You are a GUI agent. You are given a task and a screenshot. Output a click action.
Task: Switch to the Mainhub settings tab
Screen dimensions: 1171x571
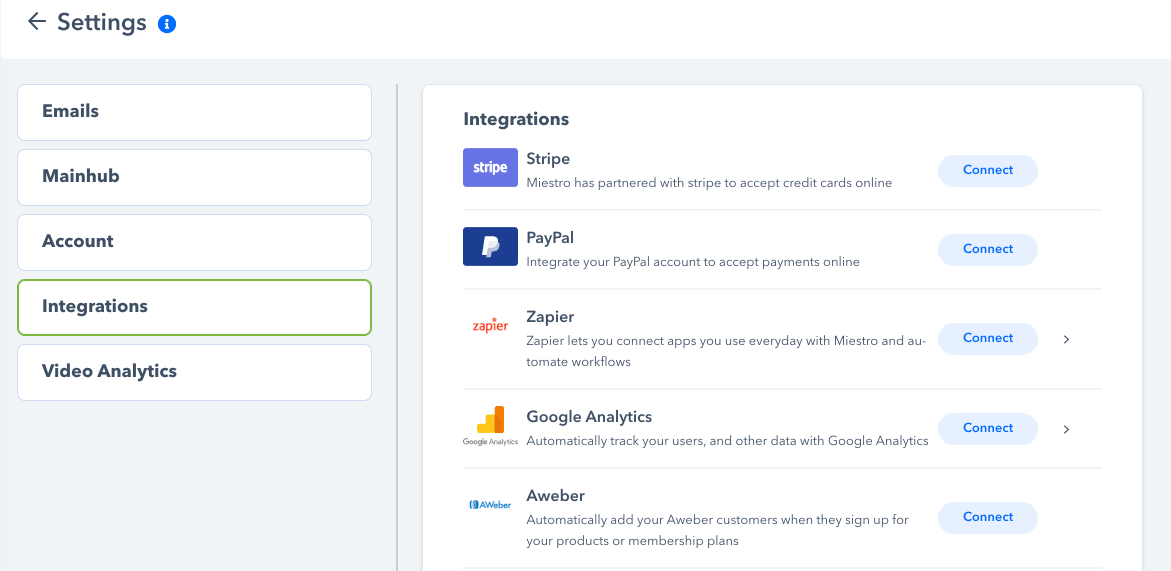pyautogui.click(x=194, y=177)
